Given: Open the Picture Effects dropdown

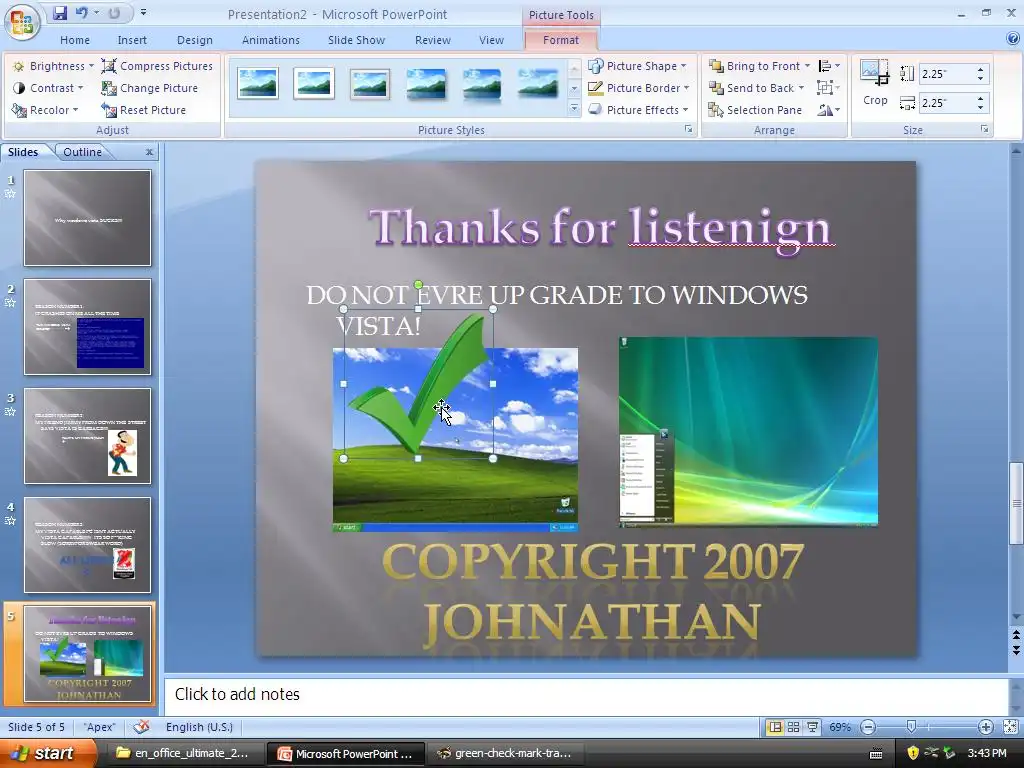Looking at the screenshot, I should click(638, 110).
